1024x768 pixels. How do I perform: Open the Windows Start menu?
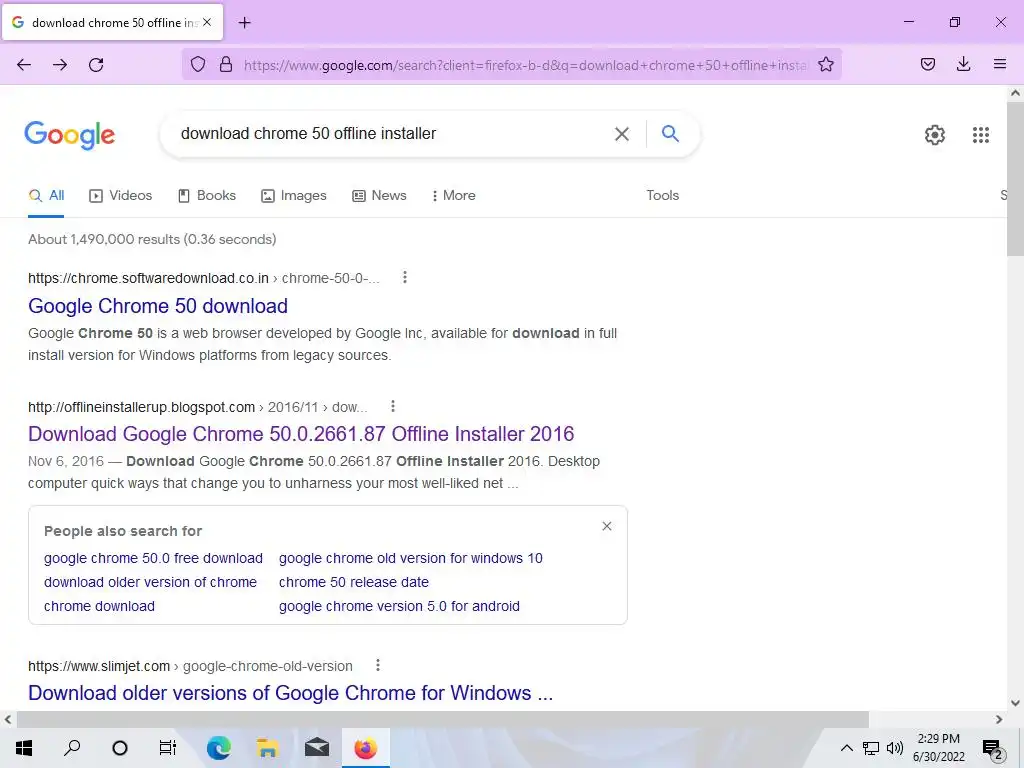[x=24, y=748]
